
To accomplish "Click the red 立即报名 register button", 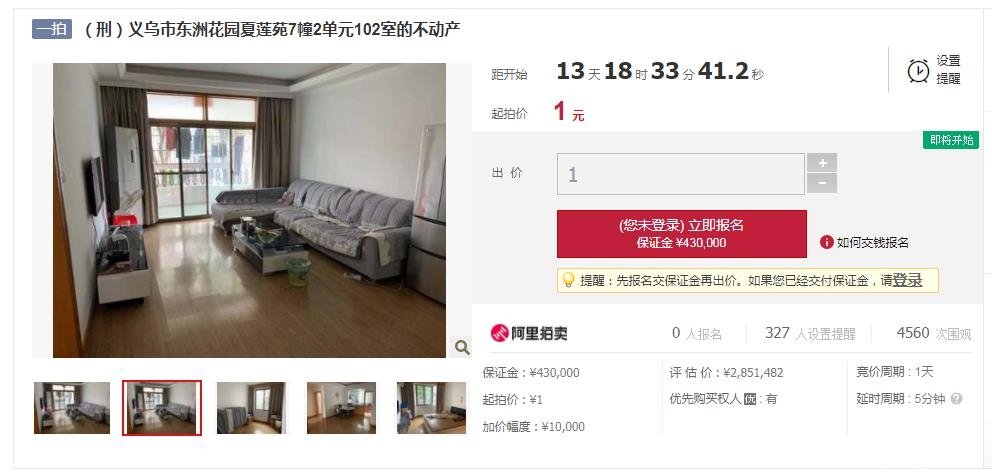I will 681,234.
